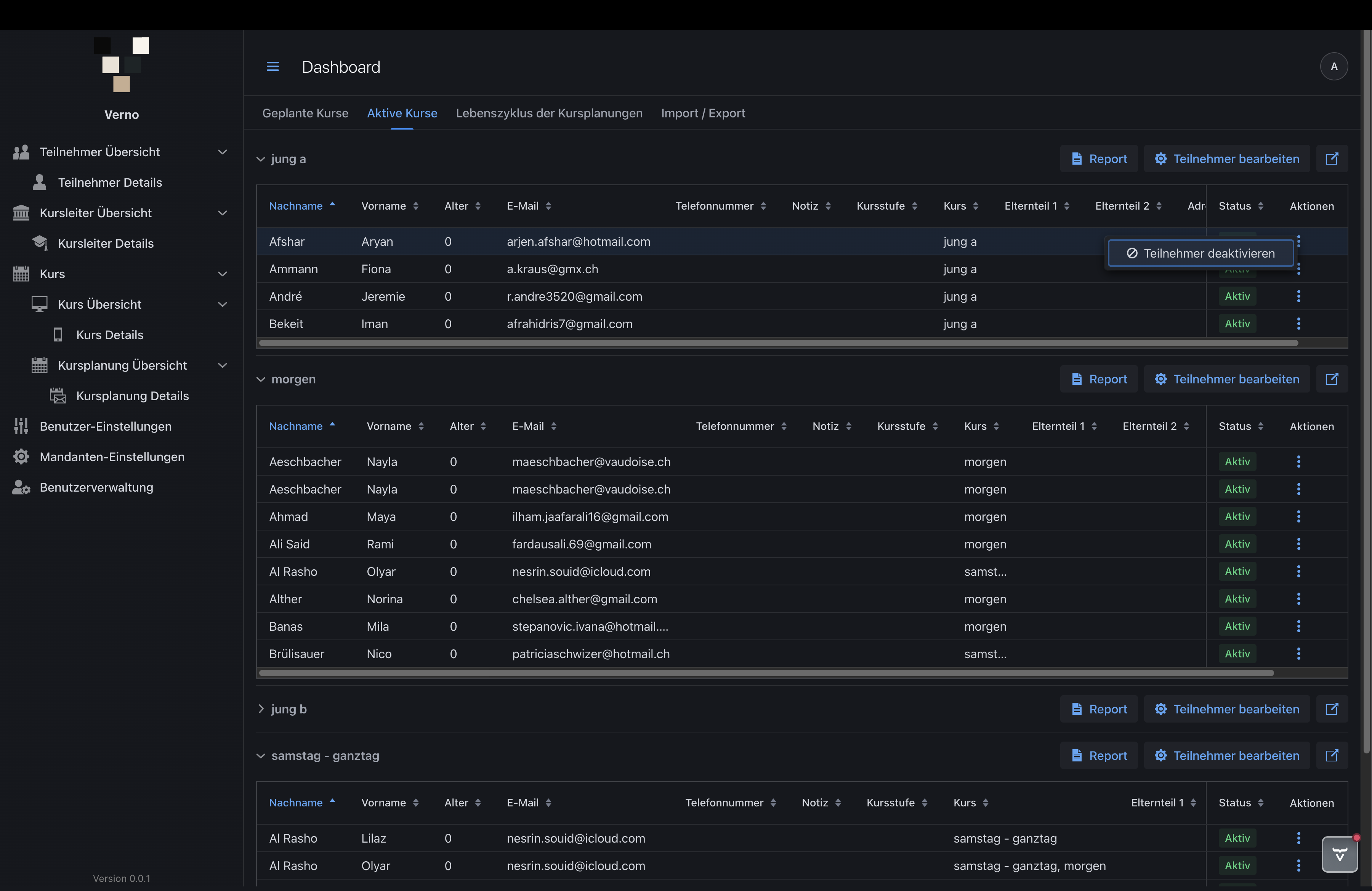Click the Report button for jung a
The image size is (1372, 891).
1099,159
